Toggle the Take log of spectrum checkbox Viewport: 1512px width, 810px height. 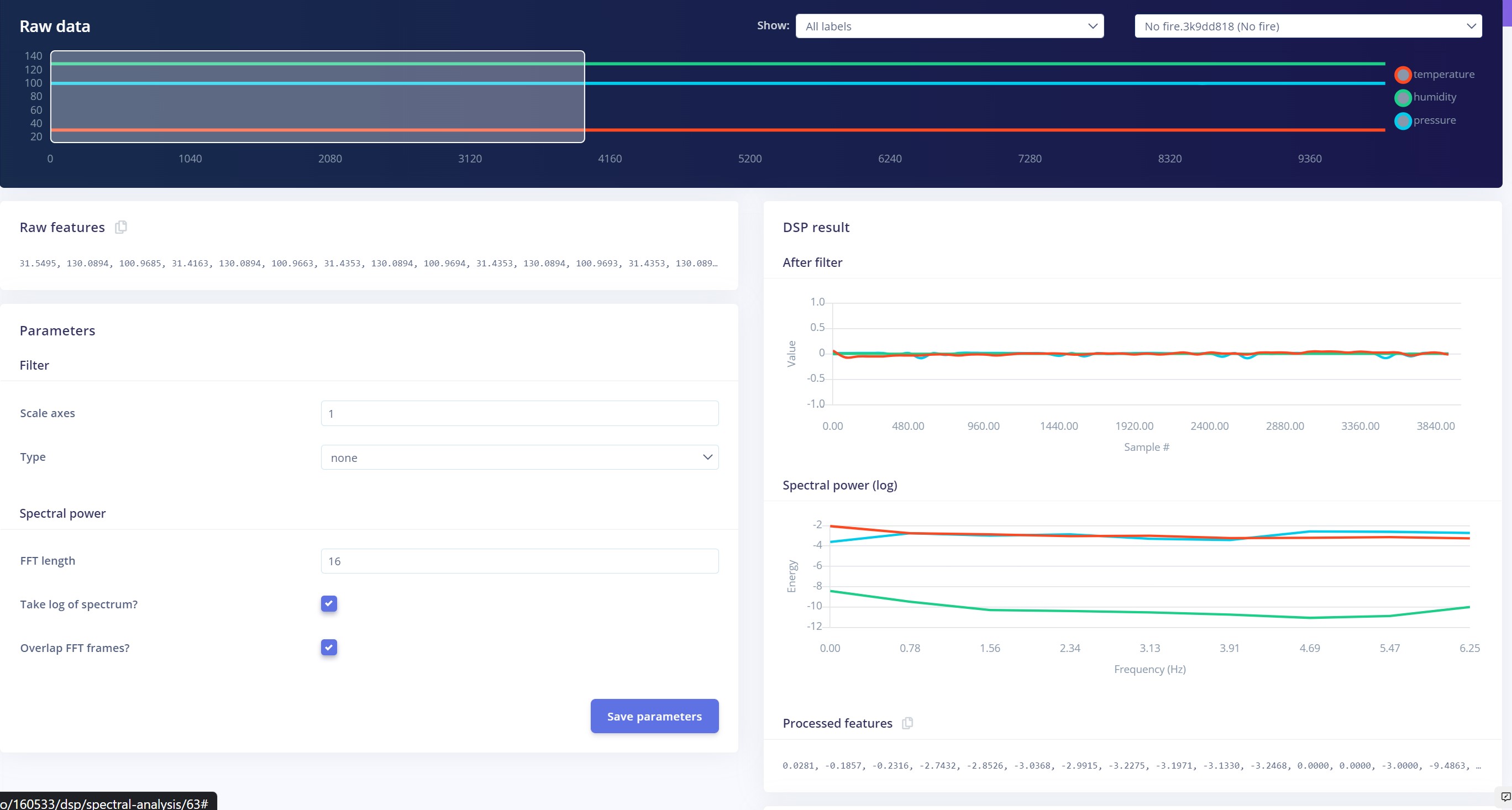coord(328,603)
